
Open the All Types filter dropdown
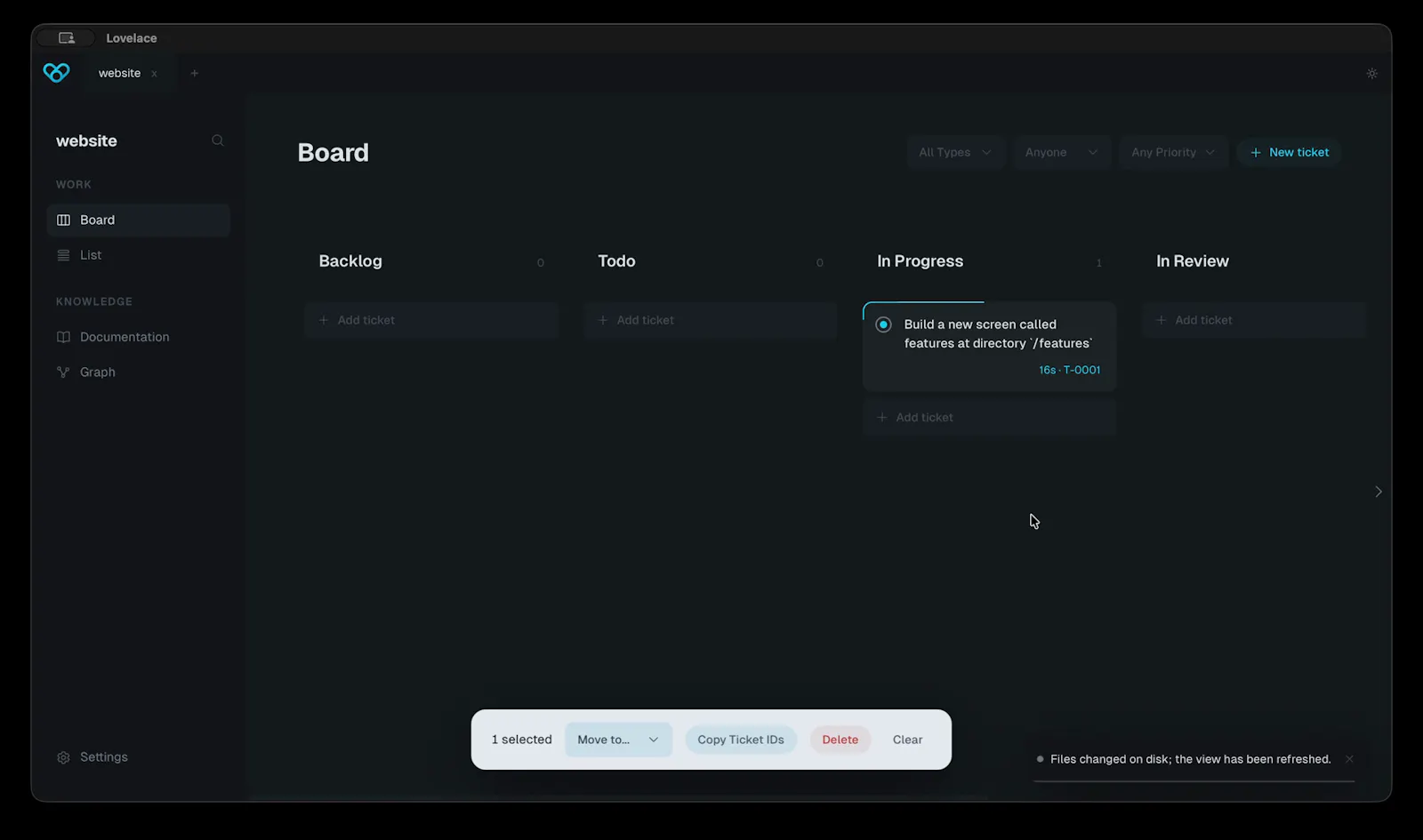(955, 152)
